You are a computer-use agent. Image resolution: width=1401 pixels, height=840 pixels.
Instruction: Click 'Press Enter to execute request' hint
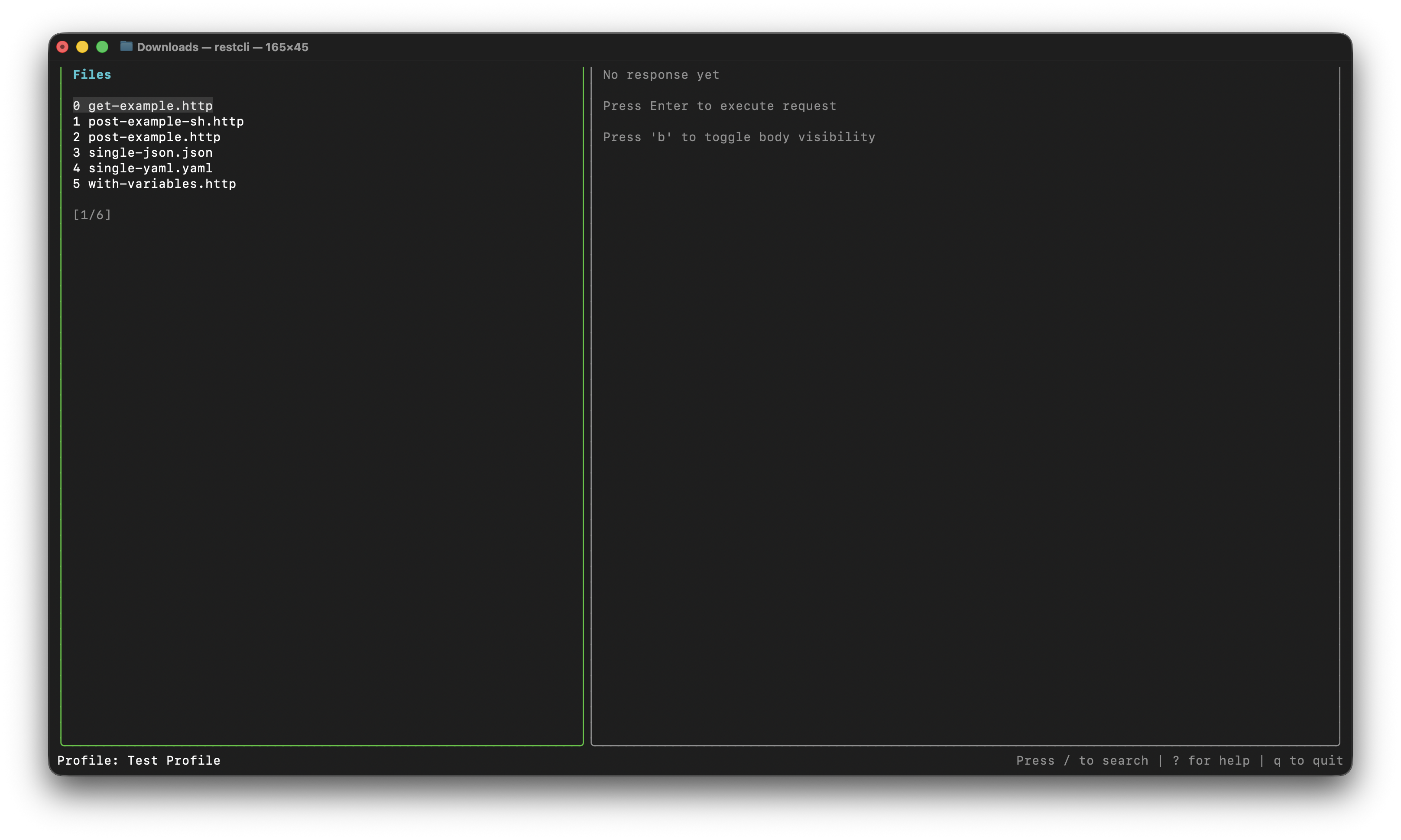[719, 106]
